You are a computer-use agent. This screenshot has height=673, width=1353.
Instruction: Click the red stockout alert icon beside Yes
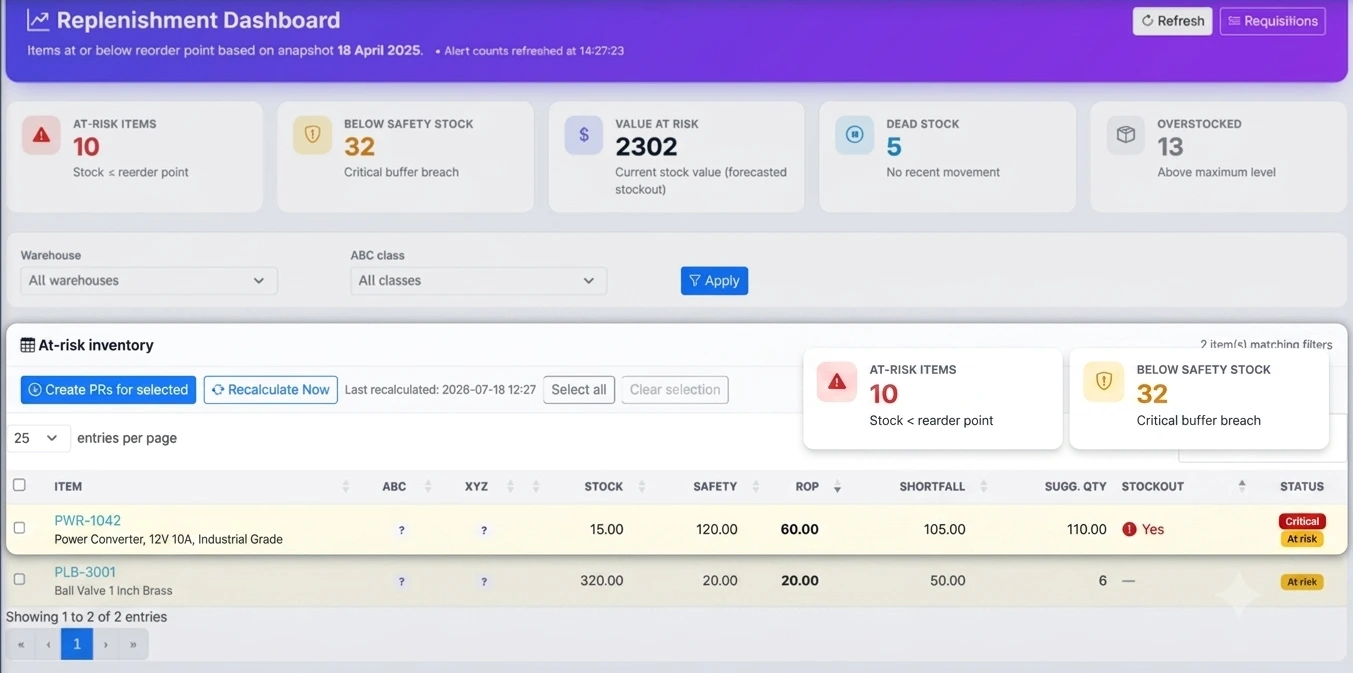(x=1130, y=529)
